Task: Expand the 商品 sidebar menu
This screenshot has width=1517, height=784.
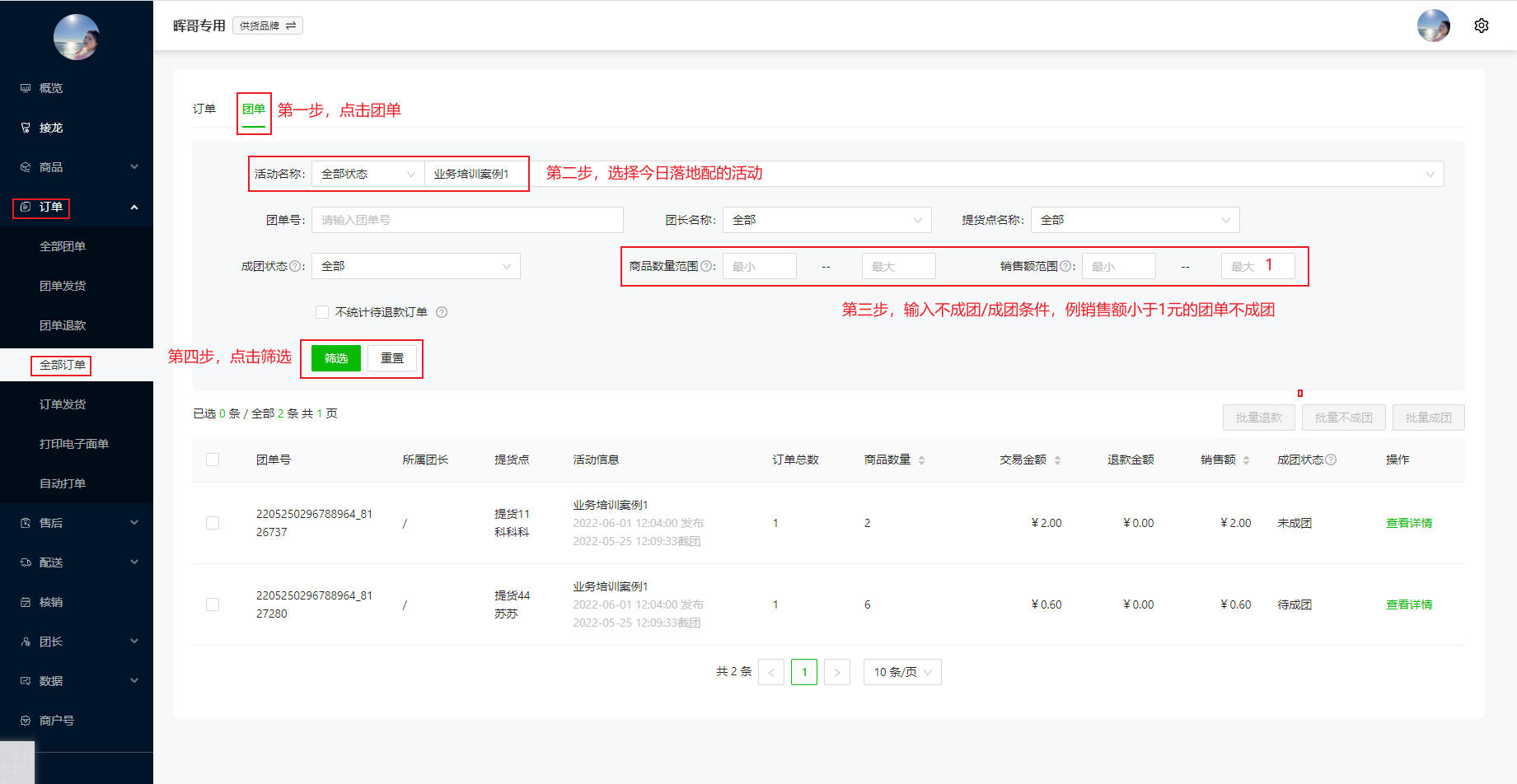Action: 134,167
